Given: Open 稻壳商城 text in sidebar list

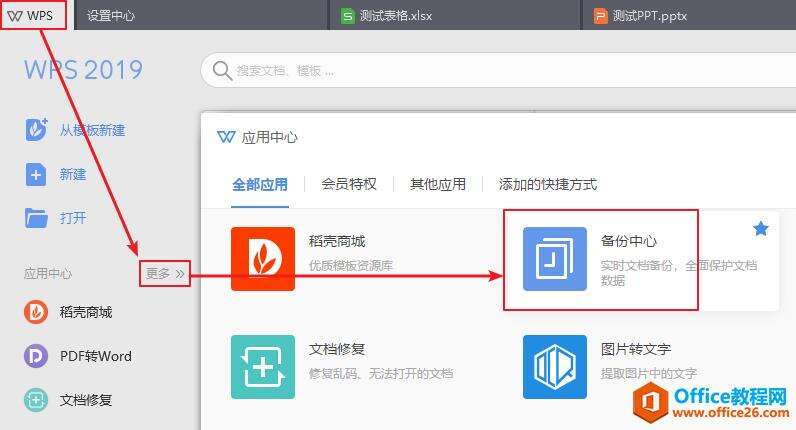Looking at the screenshot, I should (86, 312).
